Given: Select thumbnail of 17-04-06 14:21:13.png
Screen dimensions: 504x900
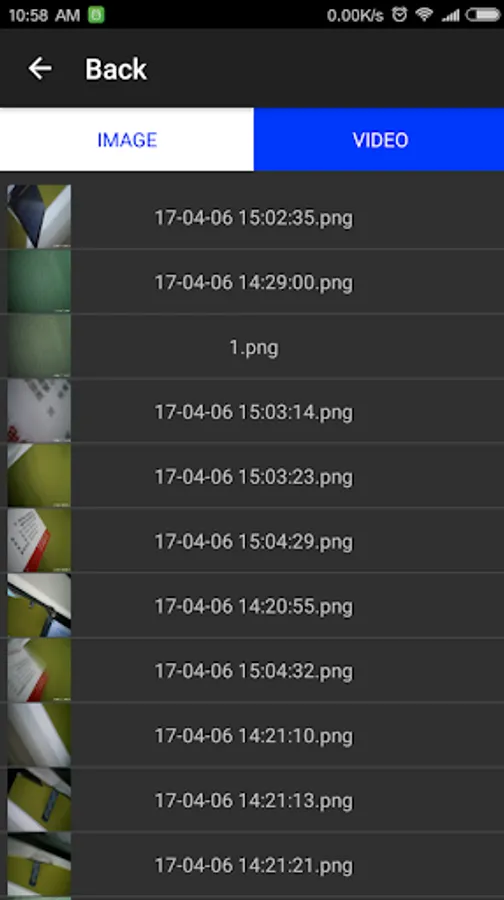Looking at the screenshot, I should tap(39, 800).
